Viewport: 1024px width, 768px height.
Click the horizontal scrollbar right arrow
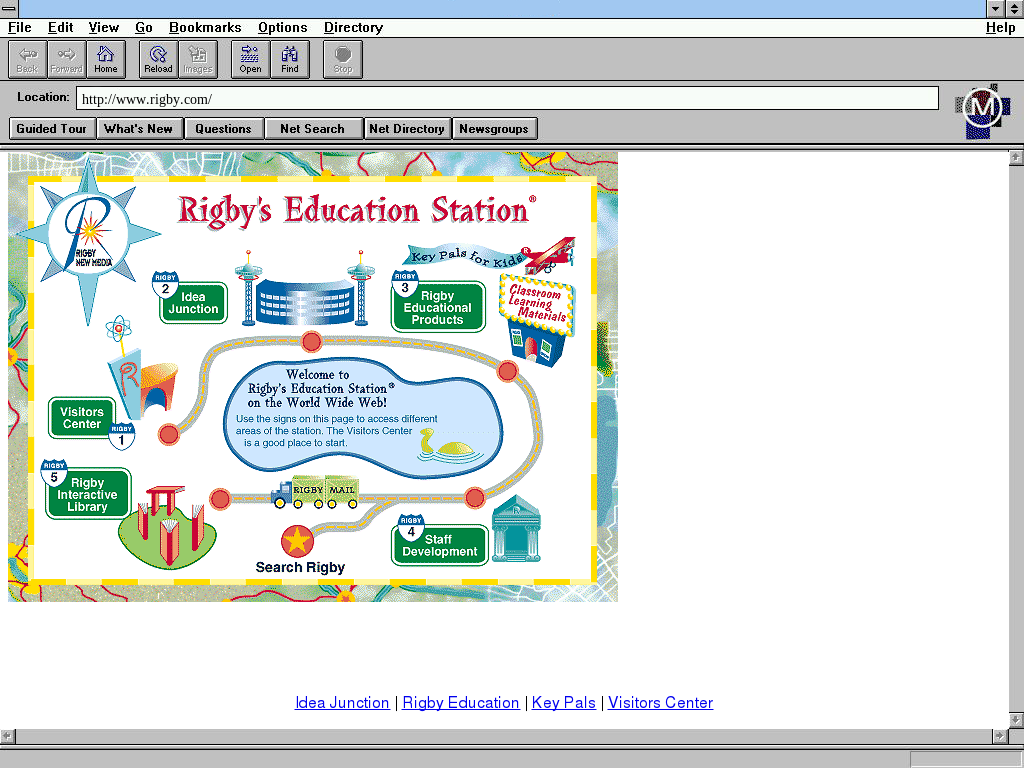[x=998, y=736]
